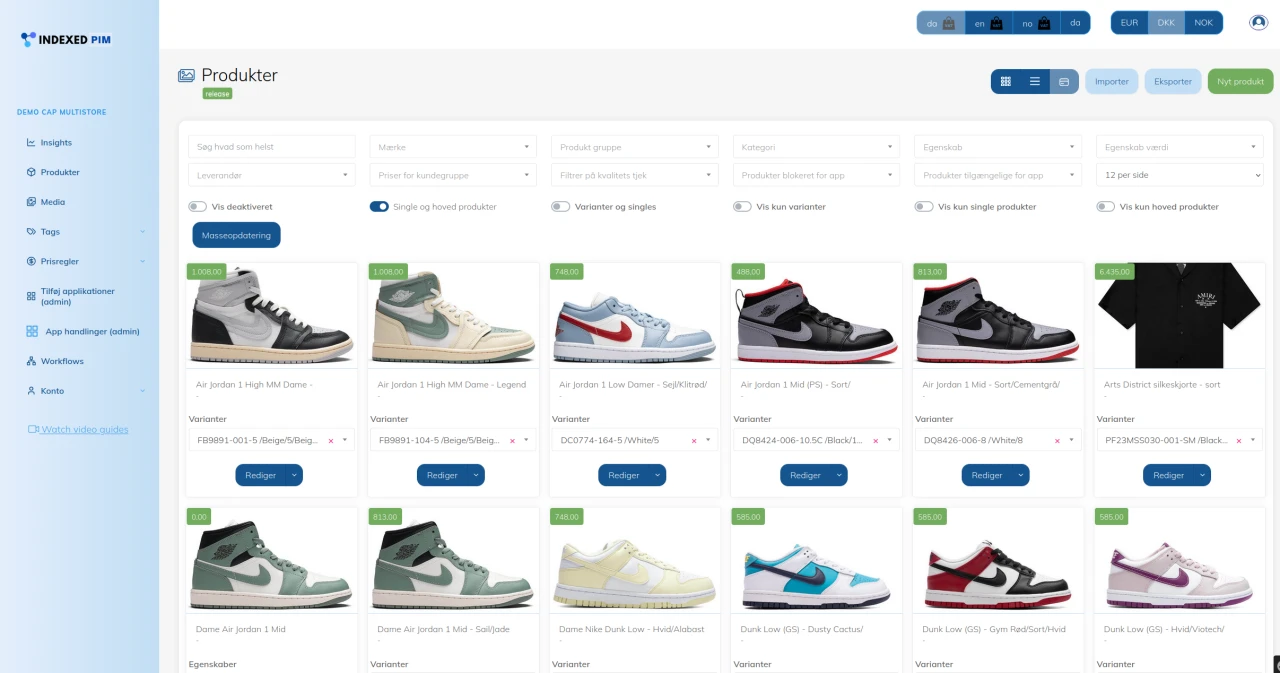
Task: Open Produkter in the sidebar
Action: click(60, 172)
